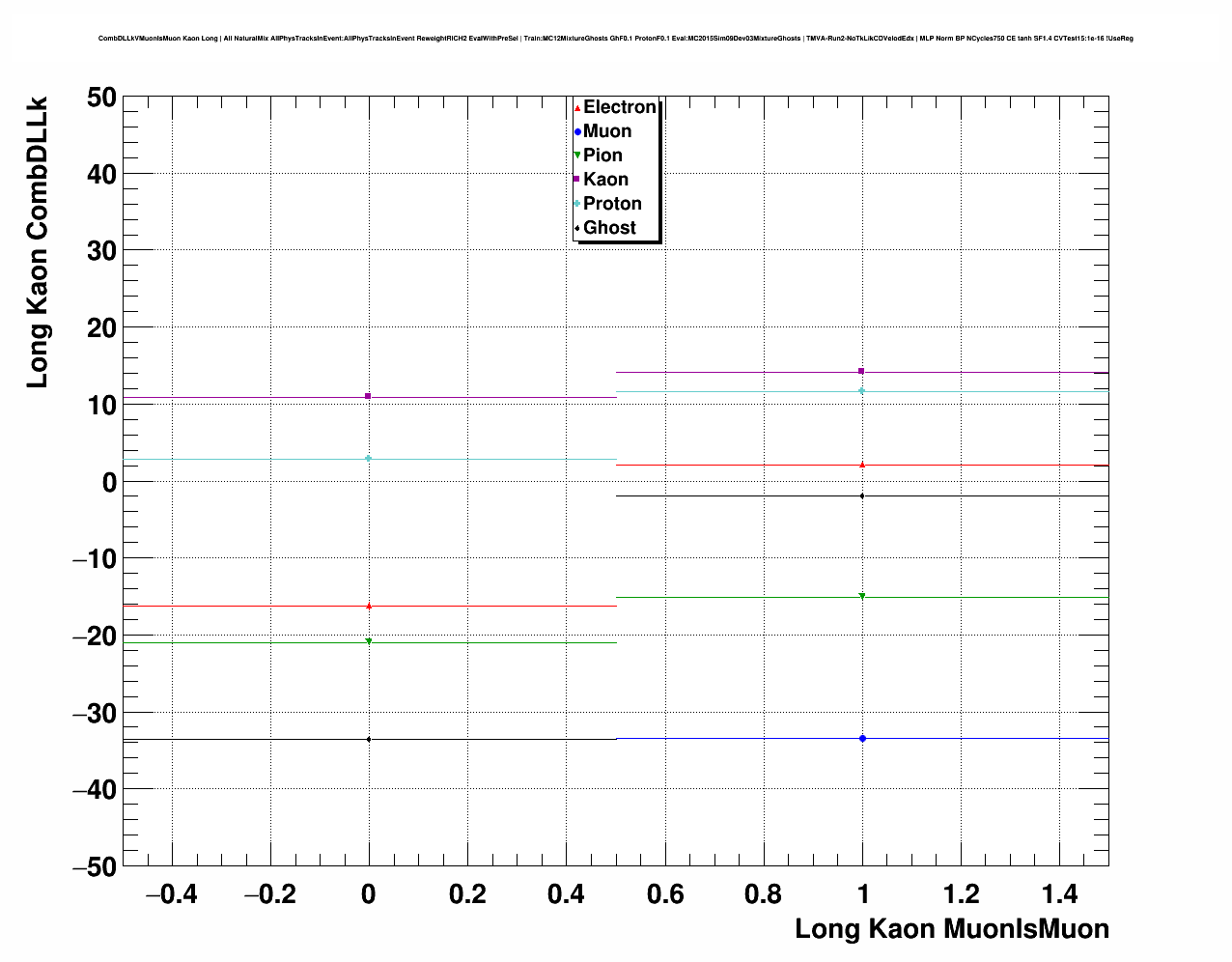Click the "Long Kaon MuonIsMuon" x-axis title
The image size is (1232, 962).
click(951, 929)
